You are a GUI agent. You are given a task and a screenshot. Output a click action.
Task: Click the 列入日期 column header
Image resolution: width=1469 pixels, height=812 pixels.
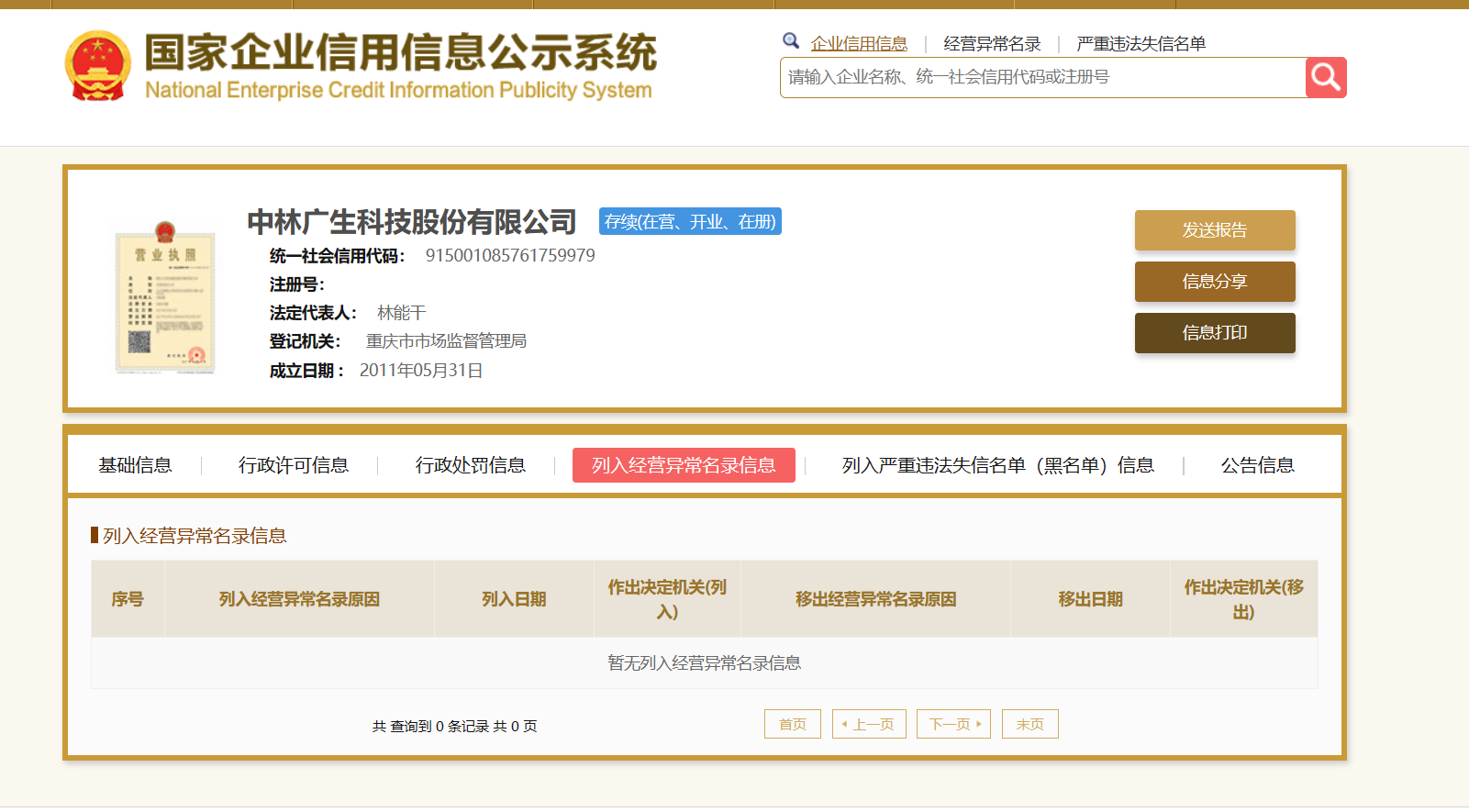point(514,599)
